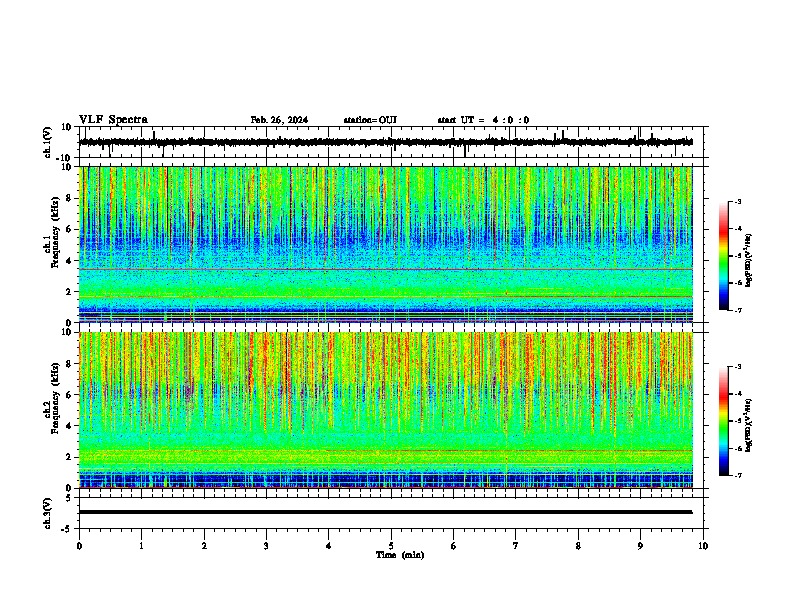The height and width of the screenshot is (612, 792).
Task: Click the -5 tick on ch.3(V) axis
Action: [x=67, y=529]
